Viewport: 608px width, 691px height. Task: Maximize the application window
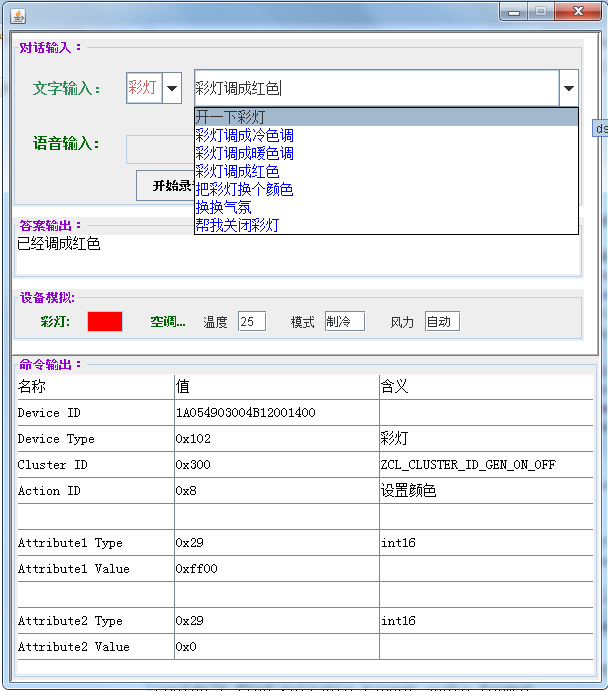click(x=541, y=11)
